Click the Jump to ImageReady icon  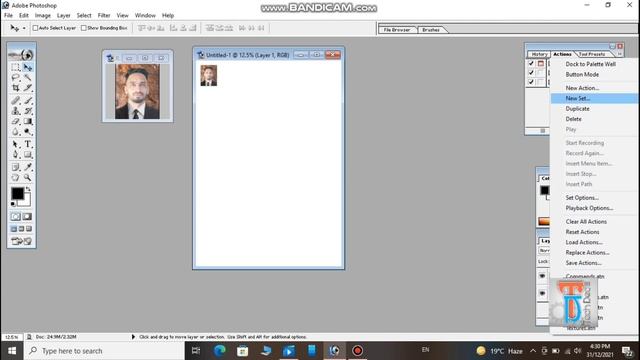tap(21, 241)
